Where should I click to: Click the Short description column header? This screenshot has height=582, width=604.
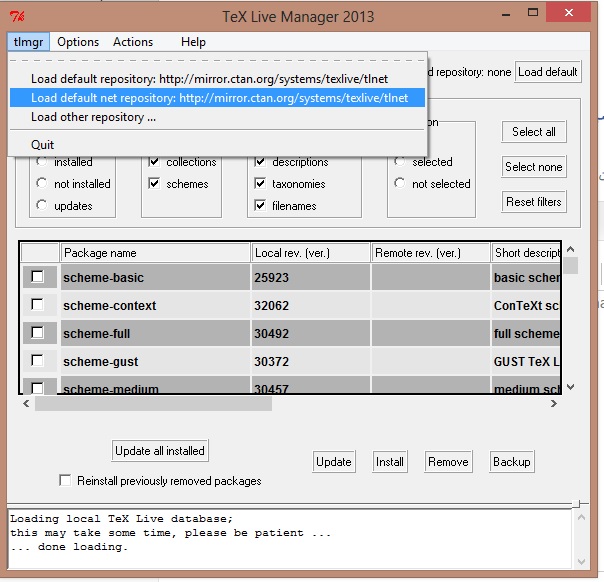click(x=526, y=253)
